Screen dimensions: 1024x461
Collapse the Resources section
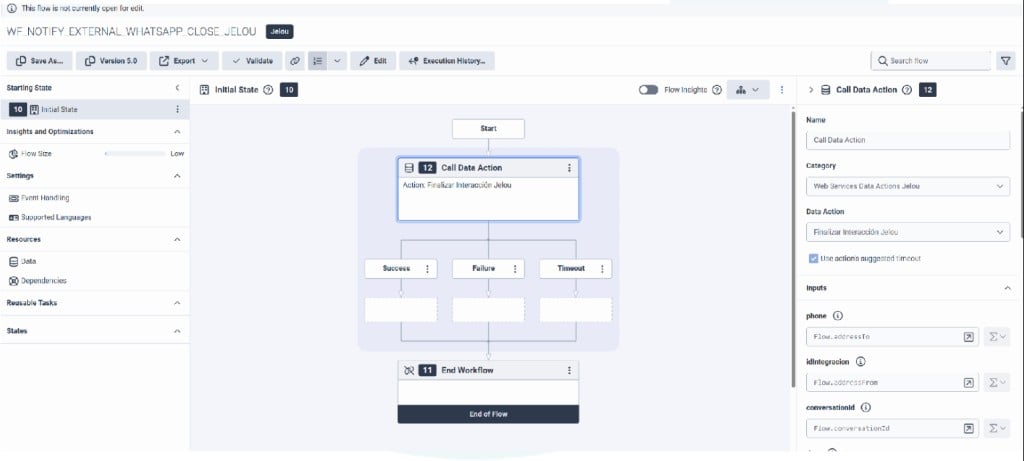[x=177, y=240]
